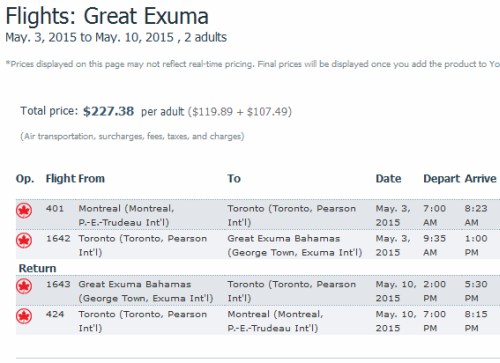
Task: Click the To column header
Action: tap(234, 178)
